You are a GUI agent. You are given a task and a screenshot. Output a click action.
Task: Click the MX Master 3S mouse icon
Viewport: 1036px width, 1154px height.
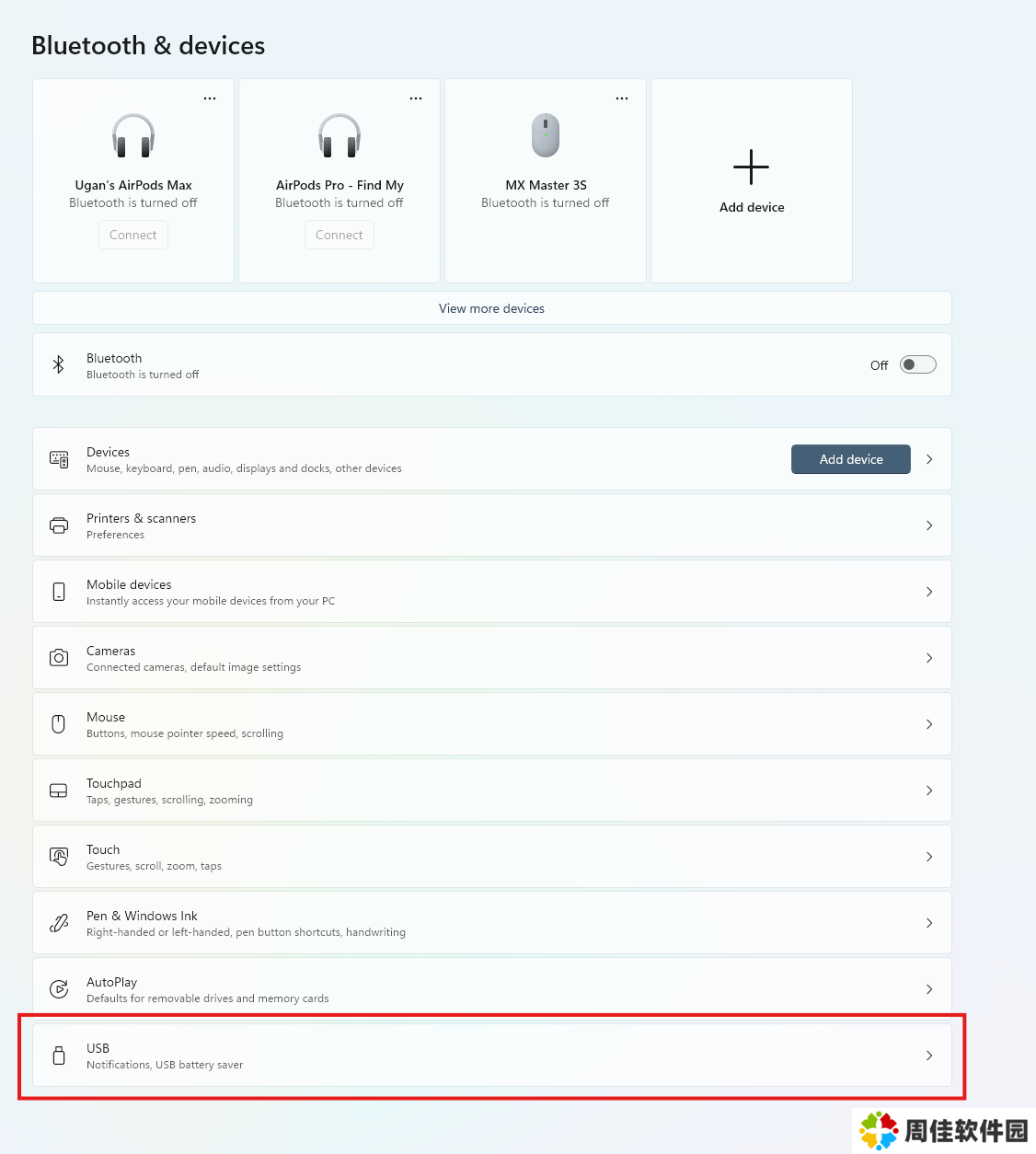click(x=546, y=135)
